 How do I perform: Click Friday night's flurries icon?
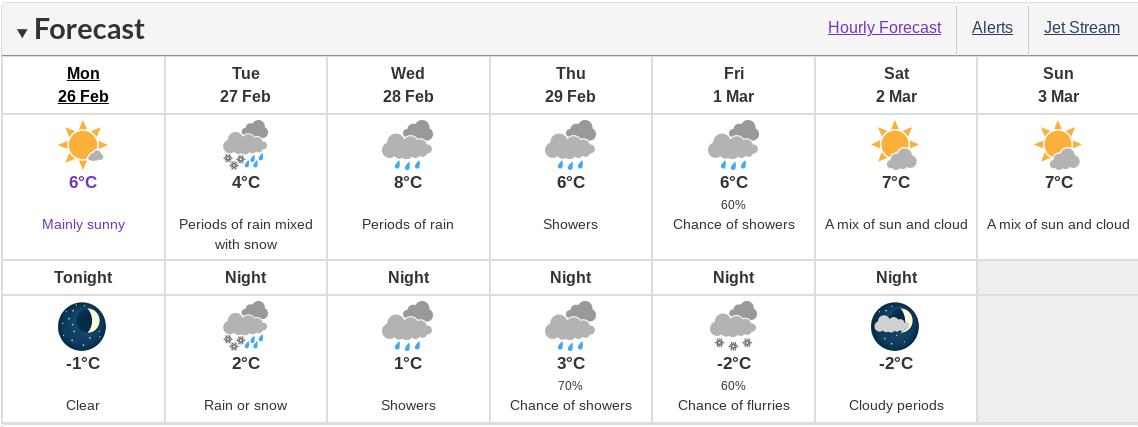(733, 325)
